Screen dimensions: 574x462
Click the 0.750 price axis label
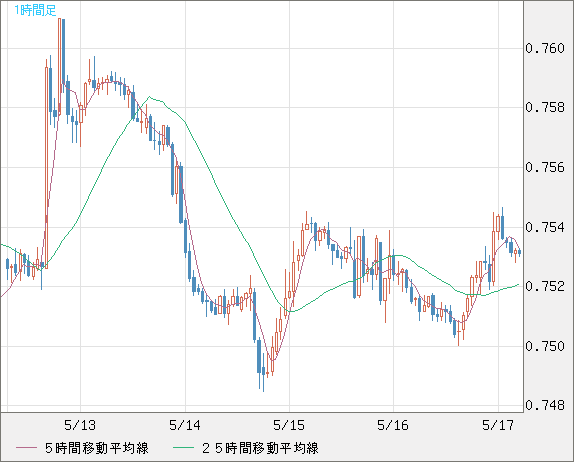[x=545, y=346]
